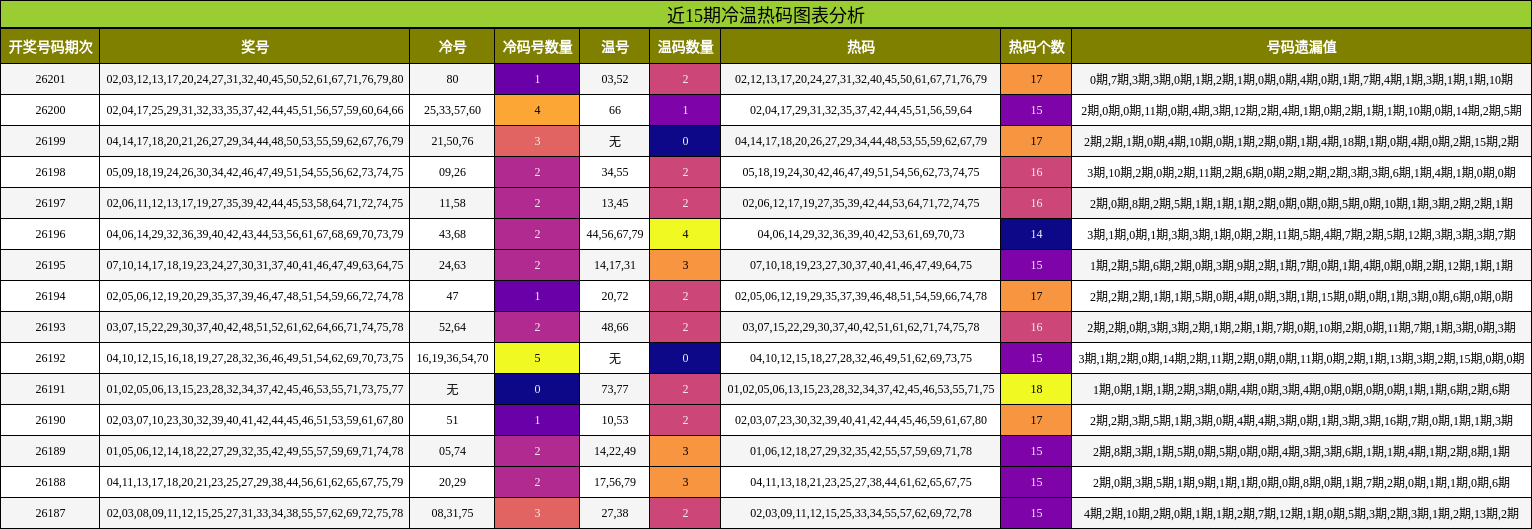
Task: Click the 奖号 numbers in row 26187
Action: pos(255,513)
